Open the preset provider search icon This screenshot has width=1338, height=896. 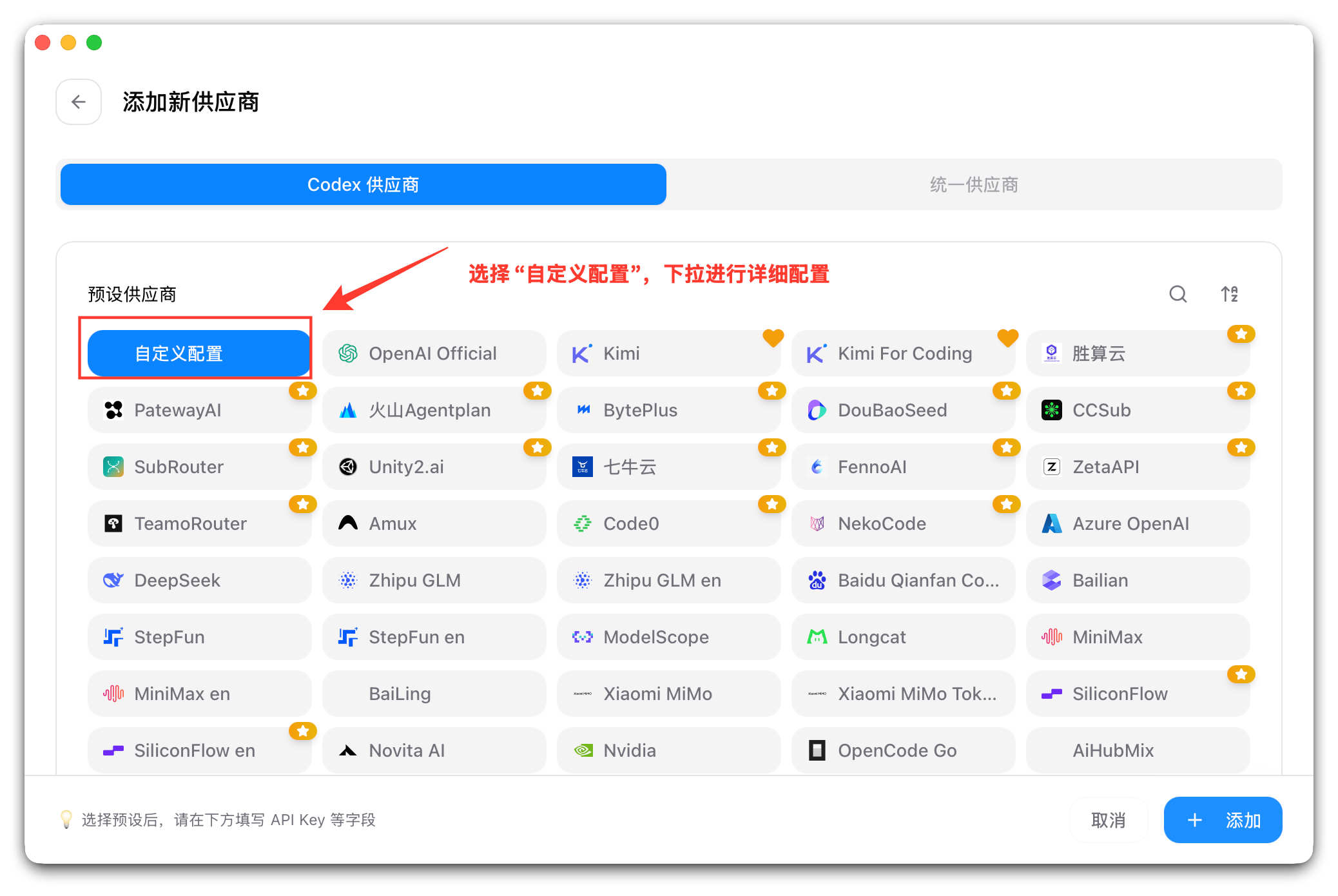tap(1178, 294)
